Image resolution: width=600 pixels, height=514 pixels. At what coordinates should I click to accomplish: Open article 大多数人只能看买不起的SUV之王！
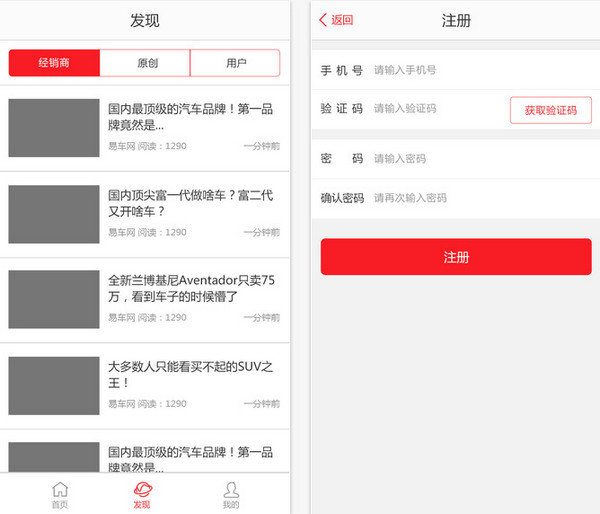tap(191, 374)
